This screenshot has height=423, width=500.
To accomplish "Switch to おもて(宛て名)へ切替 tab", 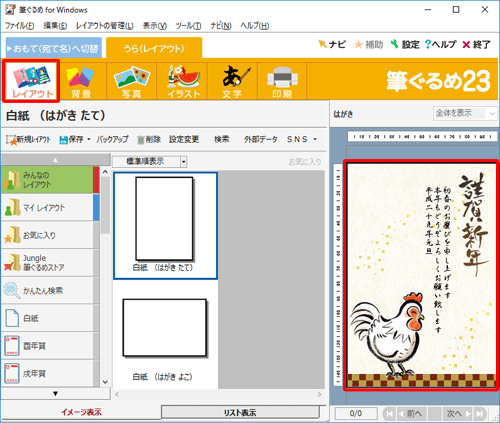I will pos(54,49).
